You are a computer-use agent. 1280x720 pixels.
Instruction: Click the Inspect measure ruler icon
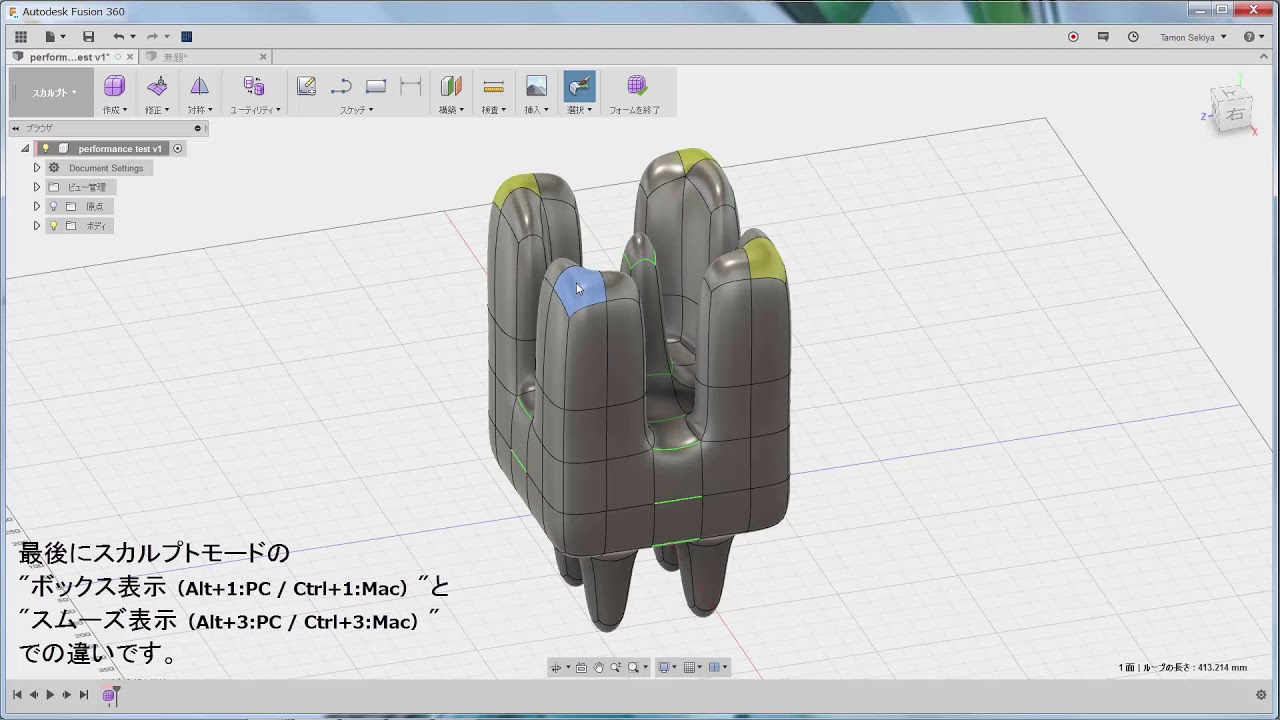tap(493, 86)
